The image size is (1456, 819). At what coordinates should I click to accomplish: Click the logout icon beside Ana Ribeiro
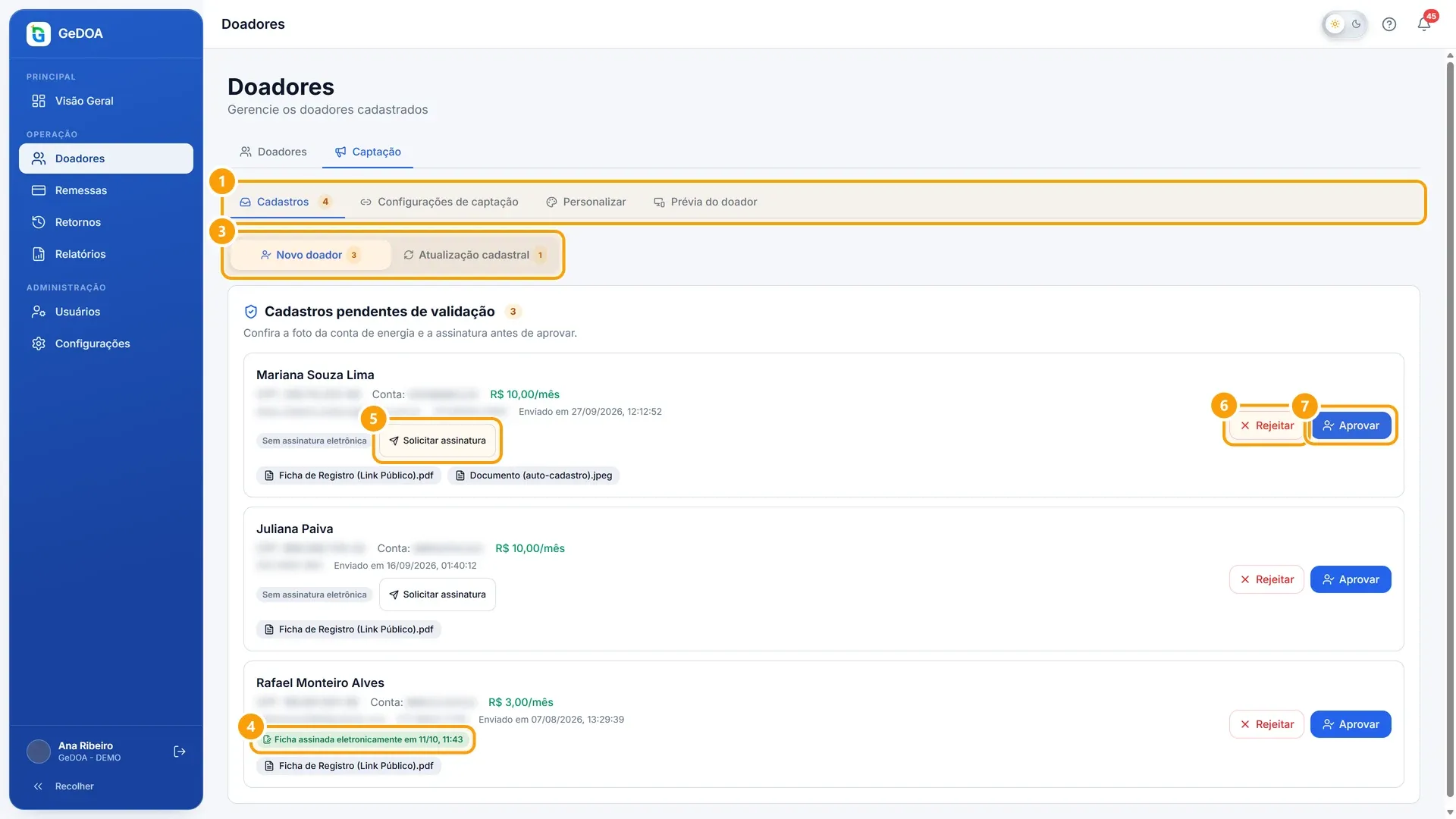coord(180,752)
